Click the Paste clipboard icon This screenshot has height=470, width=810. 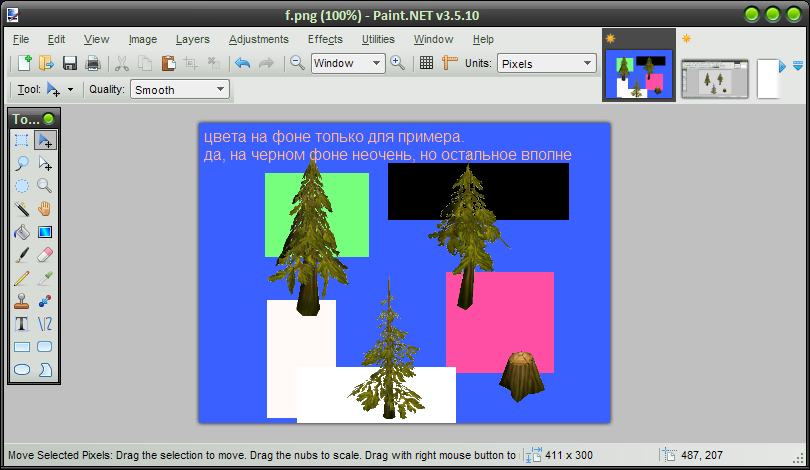click(x=168, y=64)
